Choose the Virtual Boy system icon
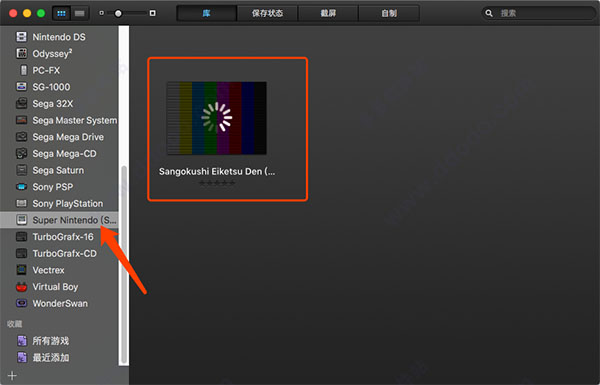This screenshot has width=600, height=385. 21,287
